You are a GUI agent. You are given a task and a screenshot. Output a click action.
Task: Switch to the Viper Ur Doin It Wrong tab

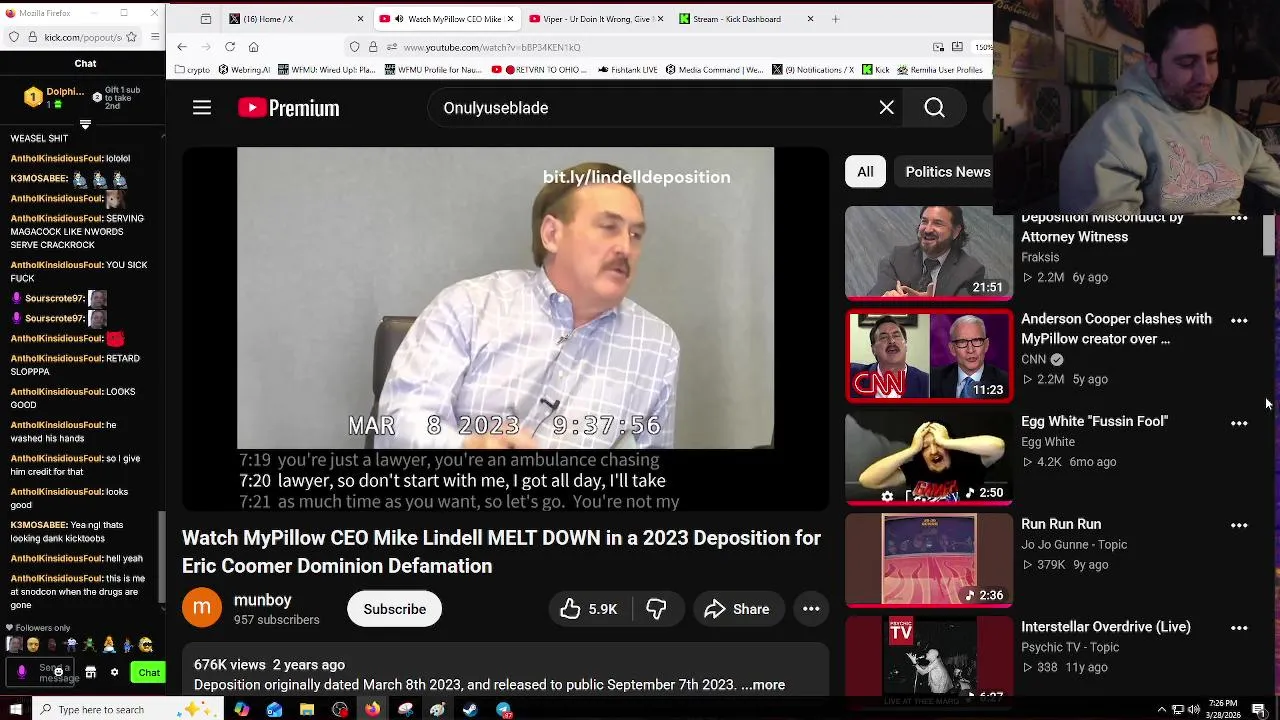click(596, 19)
